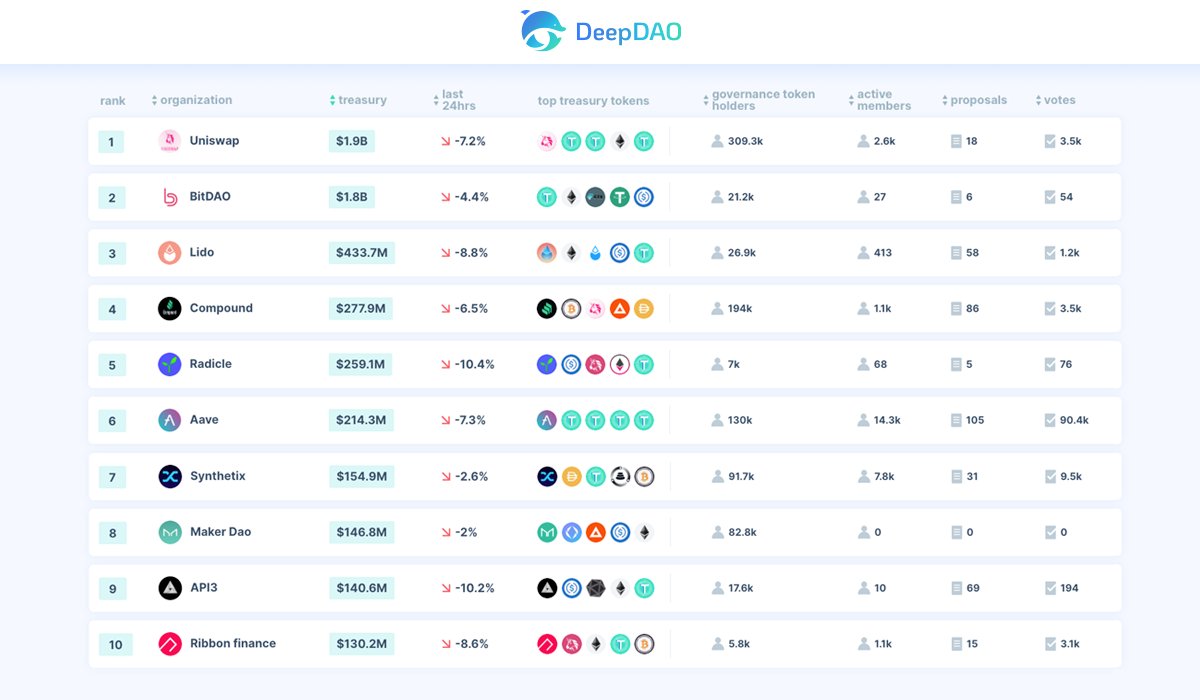The image size is (1200, 700).
Task: Click the Uniswap organization logo
Action: pyautogui.click(x=169, y=141)
